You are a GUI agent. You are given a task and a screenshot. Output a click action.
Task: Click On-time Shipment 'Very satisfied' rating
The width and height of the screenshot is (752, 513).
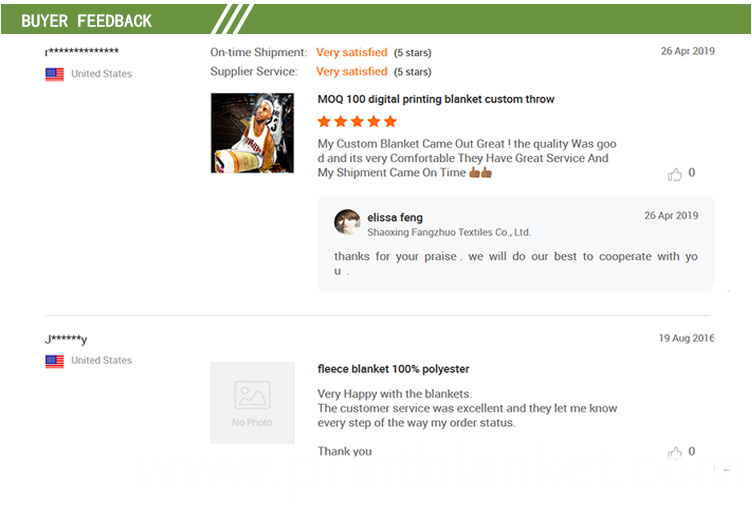tap(352, 52)
